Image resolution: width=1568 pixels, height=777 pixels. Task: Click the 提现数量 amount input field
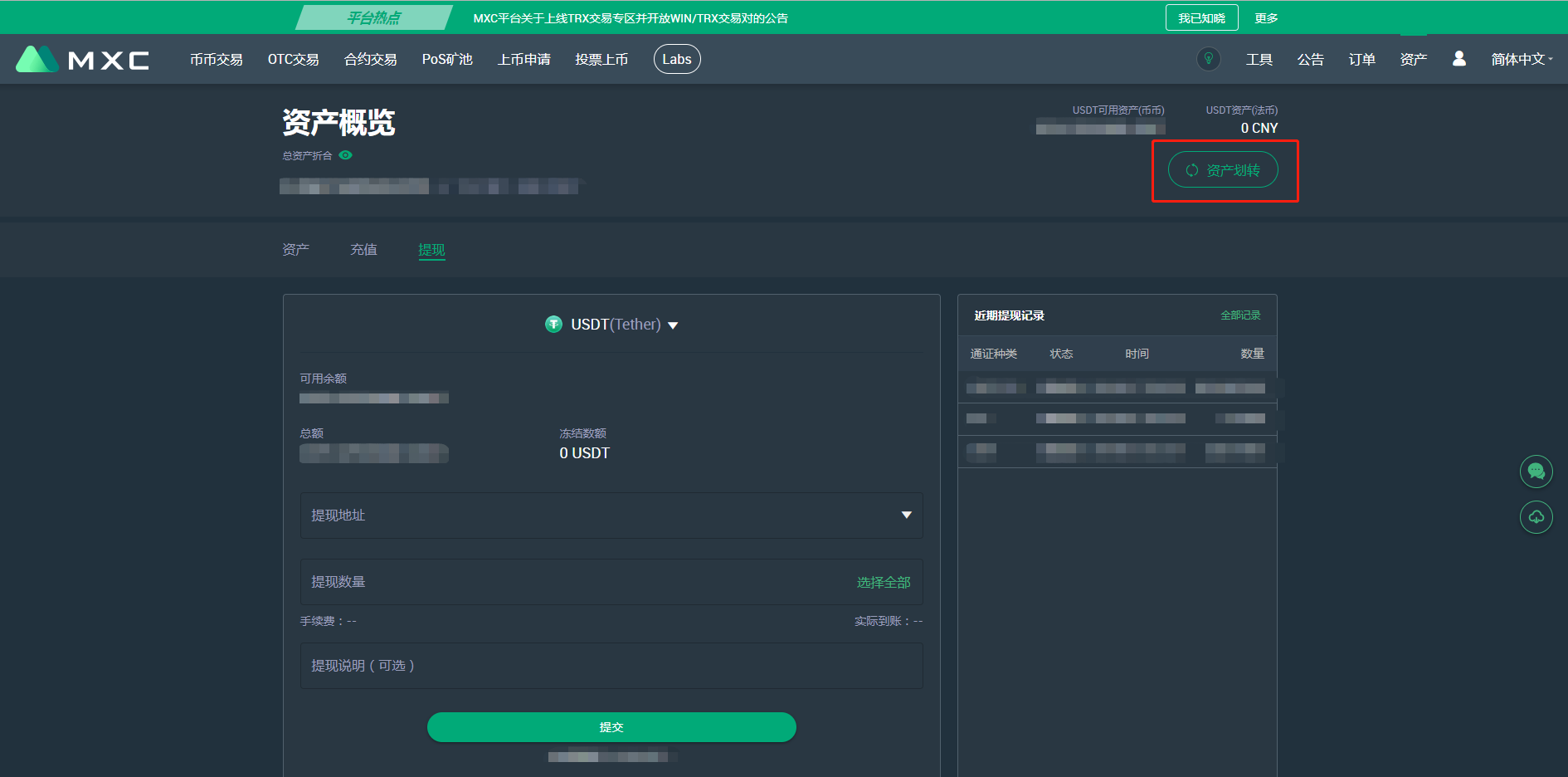coord(572,583)
